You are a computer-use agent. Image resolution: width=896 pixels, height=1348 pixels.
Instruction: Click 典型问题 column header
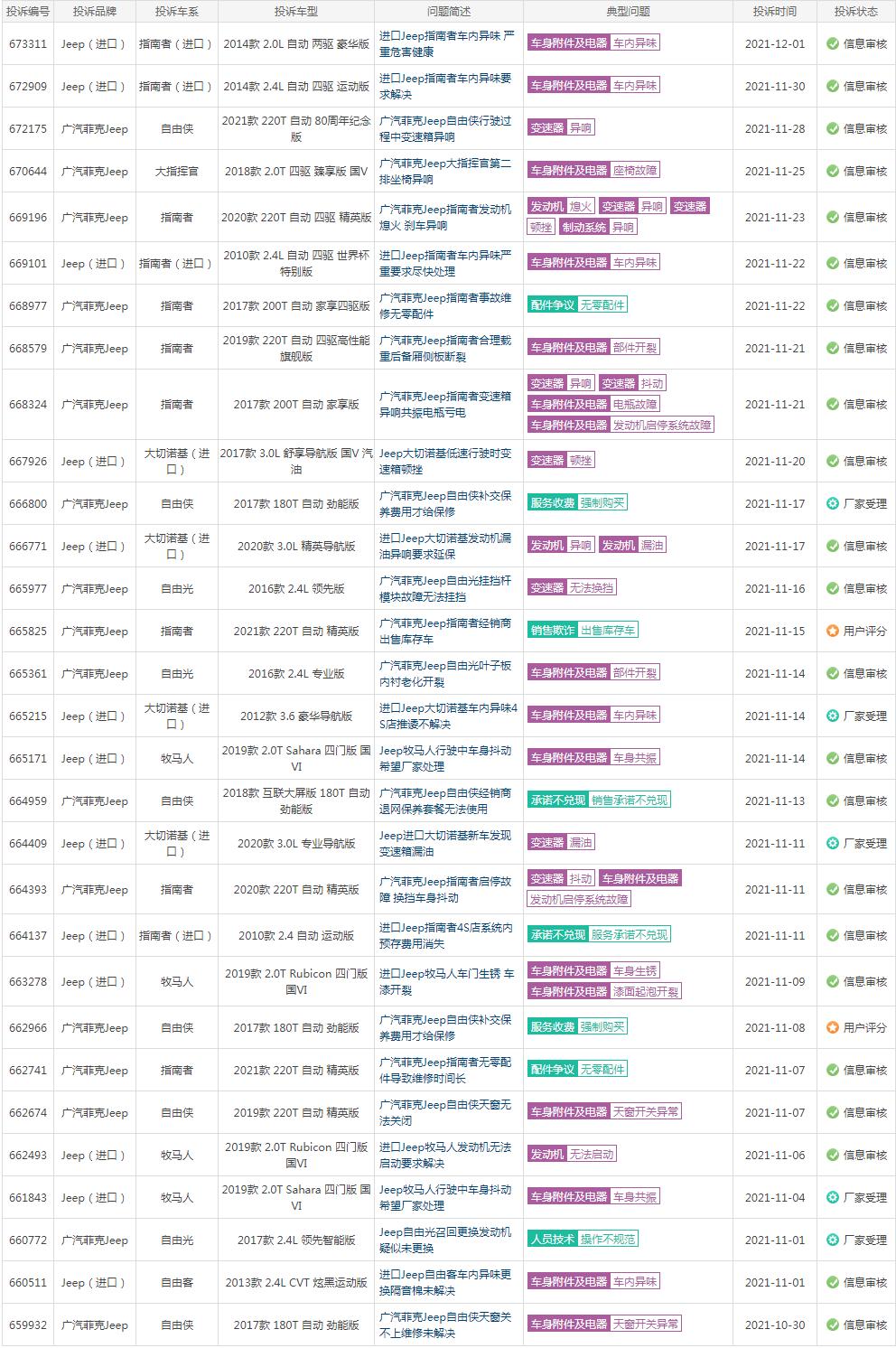pos(629,12)
